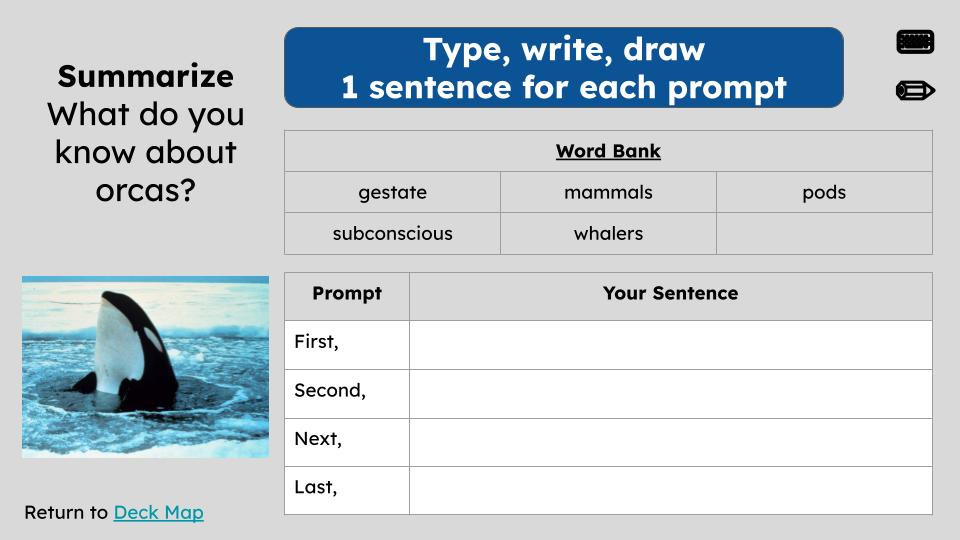Select the orca photo
The width and height of the screenshot is (960, 540).
[145, 367]
